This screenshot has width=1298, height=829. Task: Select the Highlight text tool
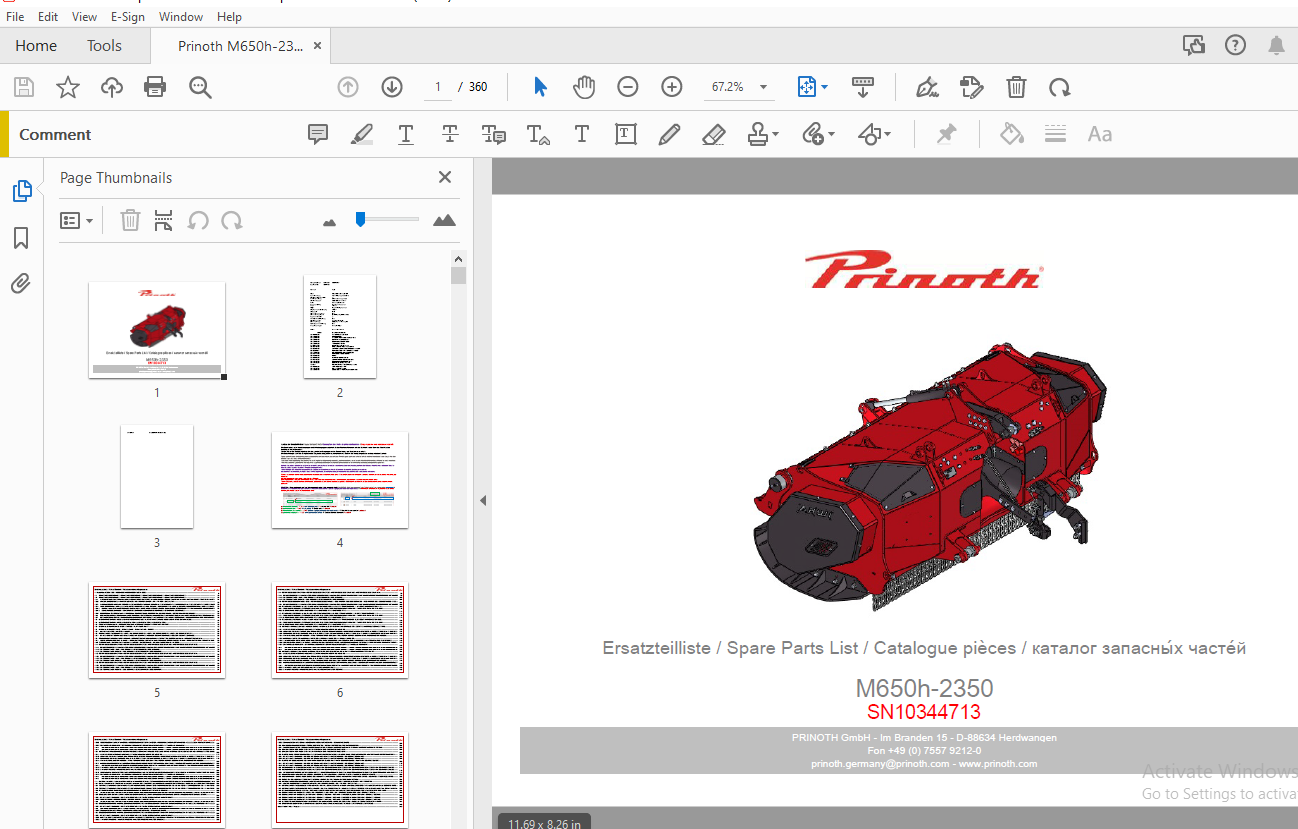pyautogui.click(x=362, y=134)
